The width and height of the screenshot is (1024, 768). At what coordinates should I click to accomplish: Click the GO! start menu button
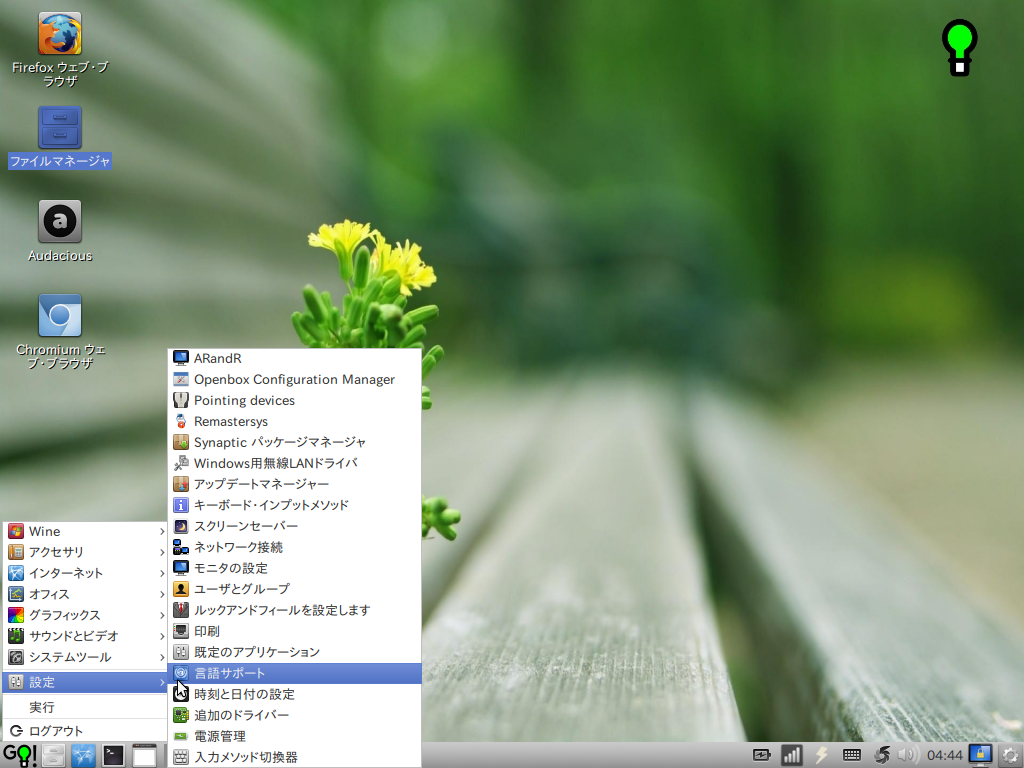20,756
